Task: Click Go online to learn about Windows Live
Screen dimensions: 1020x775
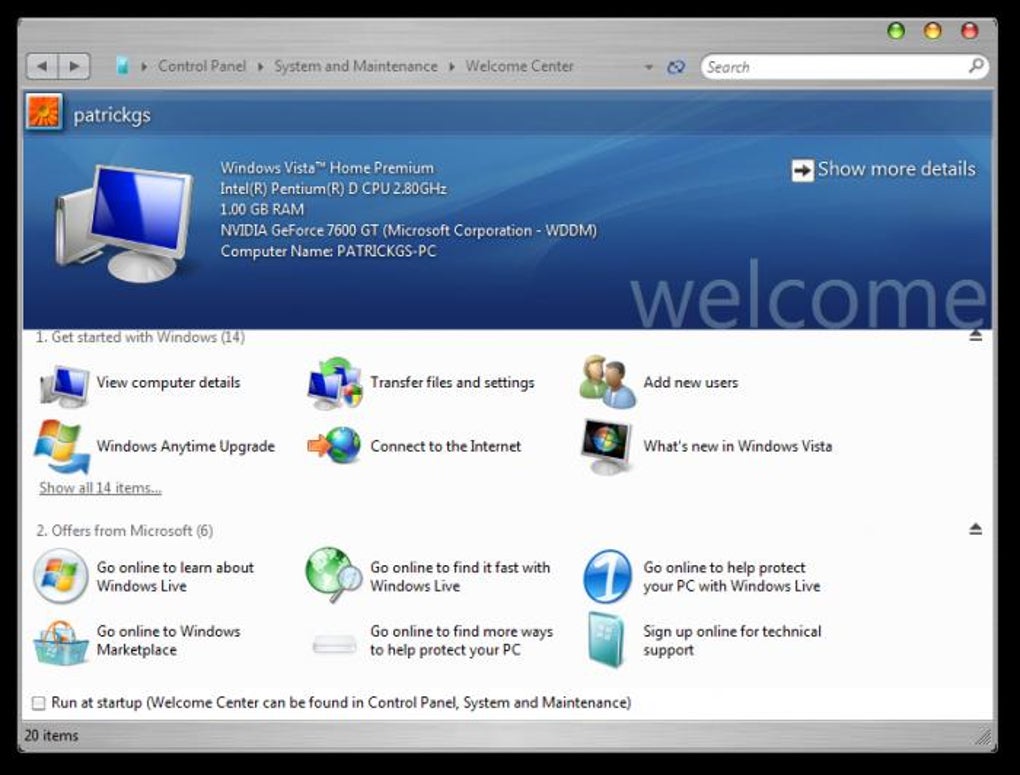Action: (x=175, y=577)
